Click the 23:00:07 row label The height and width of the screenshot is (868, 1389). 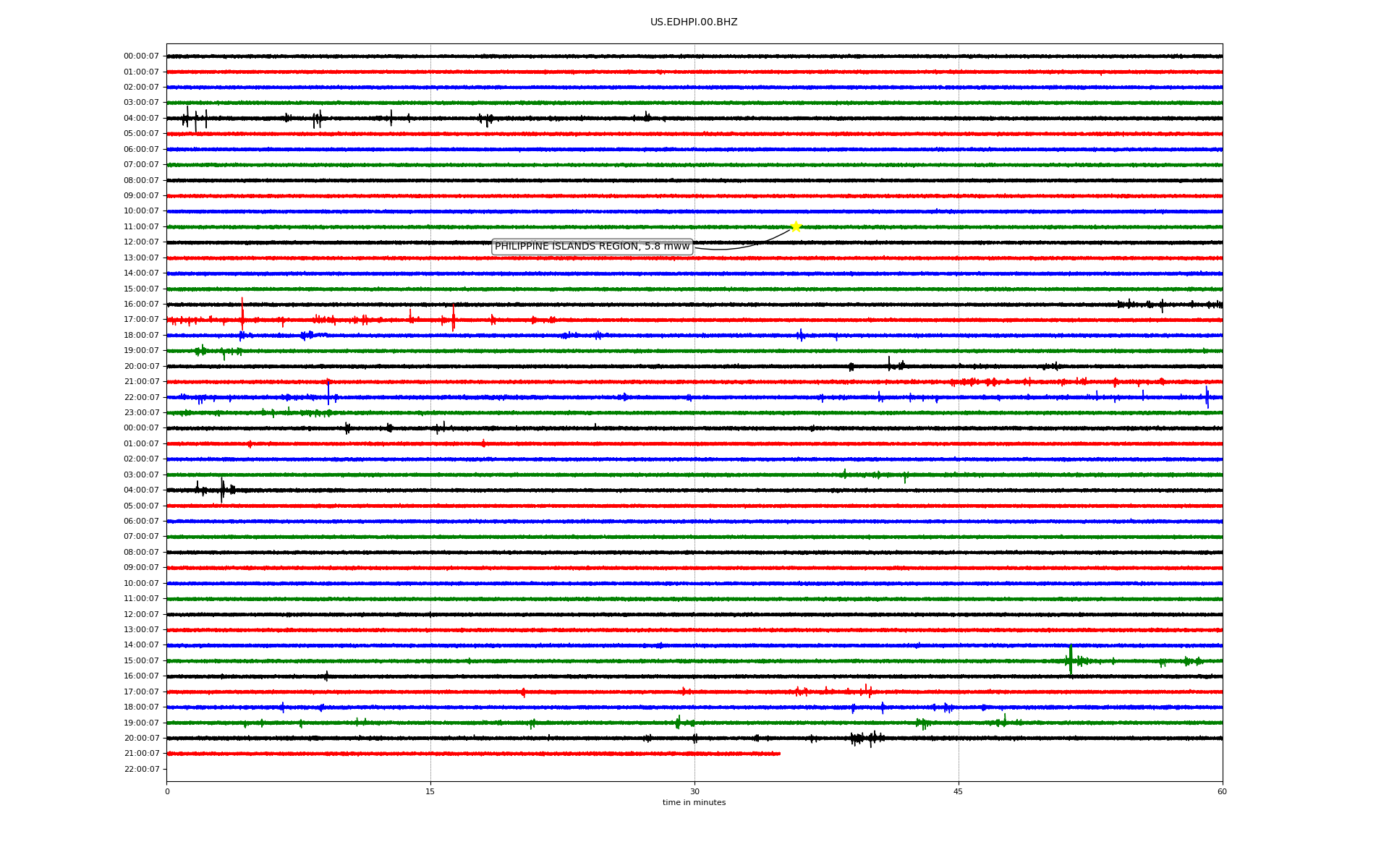pos(141,413)
